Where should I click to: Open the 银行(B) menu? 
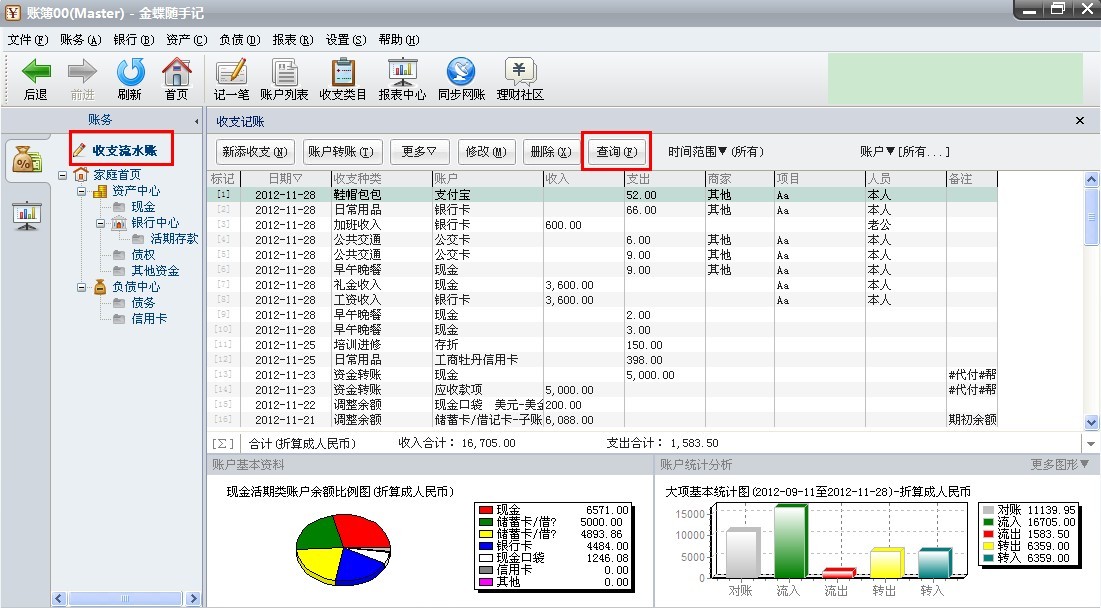[133, 40]
